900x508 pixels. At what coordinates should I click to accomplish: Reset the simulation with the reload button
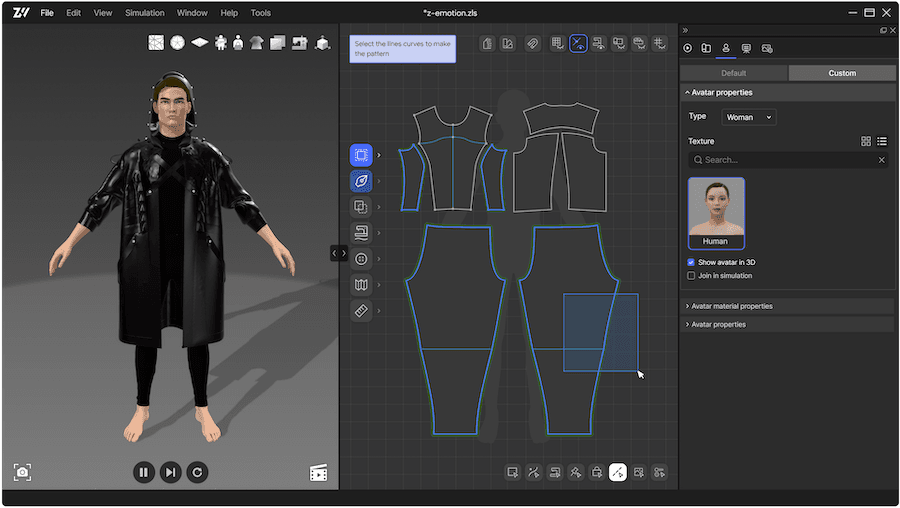coord(197,472)
